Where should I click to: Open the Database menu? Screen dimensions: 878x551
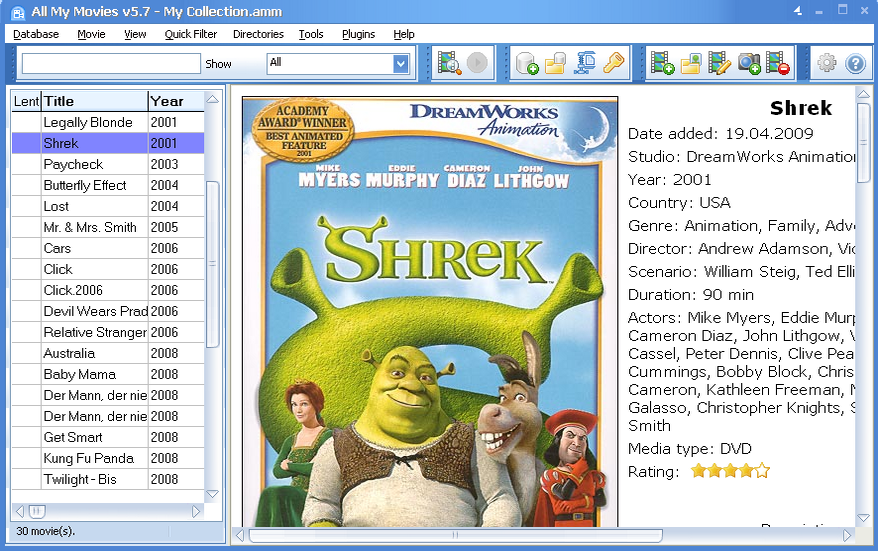[x=36, y=34]
